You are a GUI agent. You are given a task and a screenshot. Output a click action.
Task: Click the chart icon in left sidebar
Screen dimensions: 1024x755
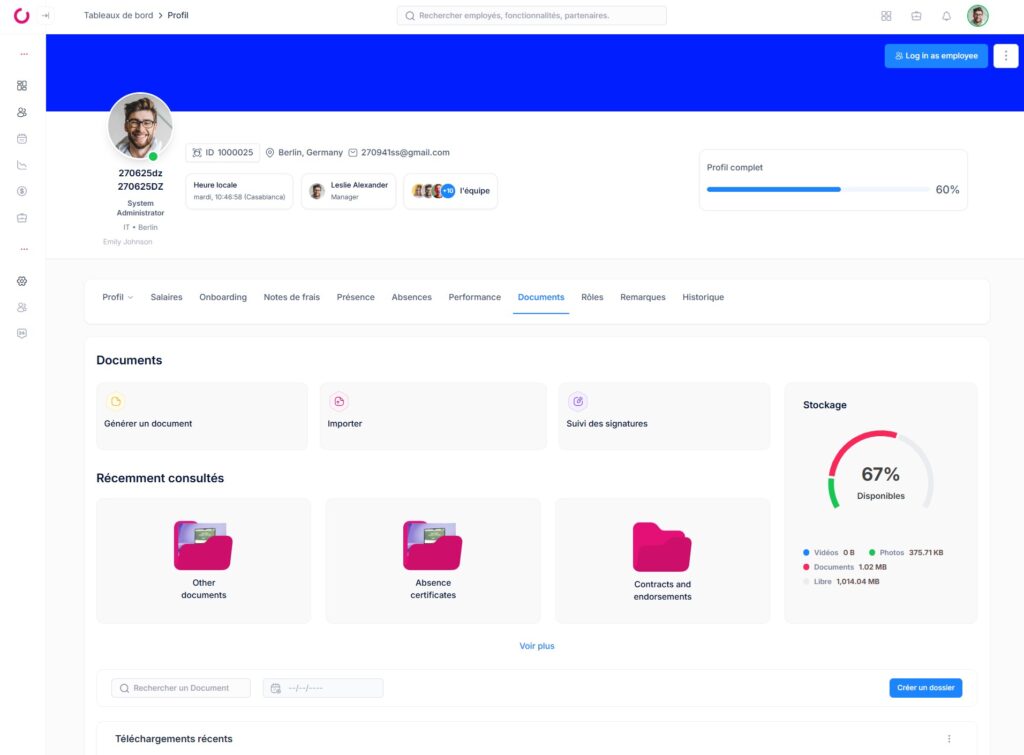point(22,165)
